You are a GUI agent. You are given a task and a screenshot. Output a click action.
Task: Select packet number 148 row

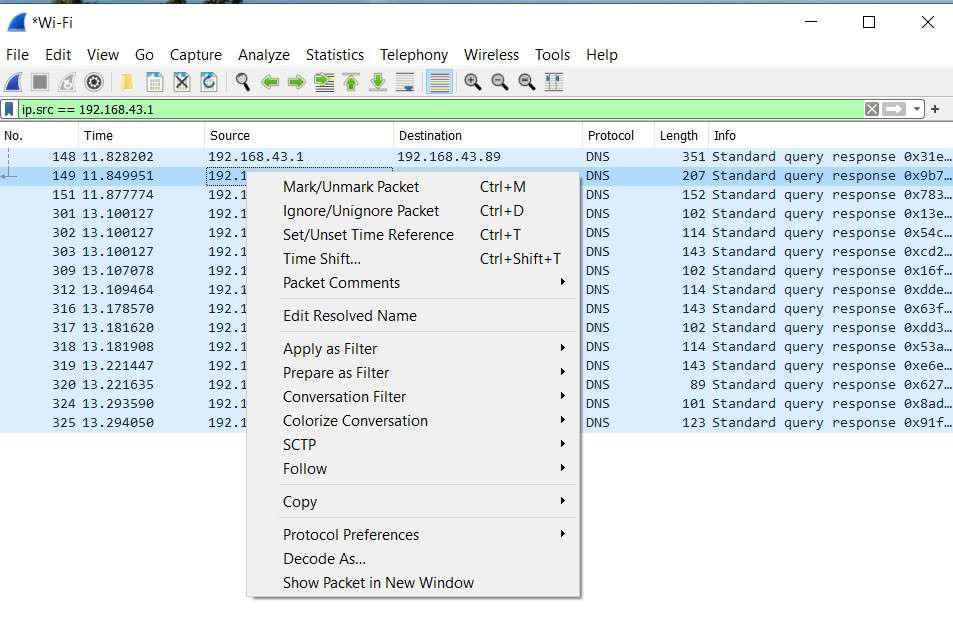pyautogui.click(x=476, y=157)
